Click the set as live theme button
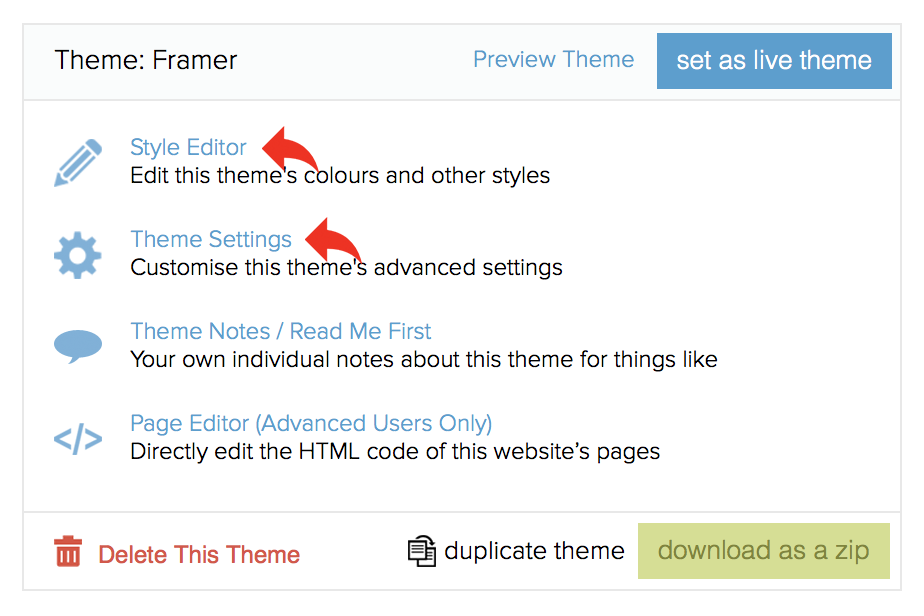Viewport: 924px width, 616px height. click(x=774, y=61)
